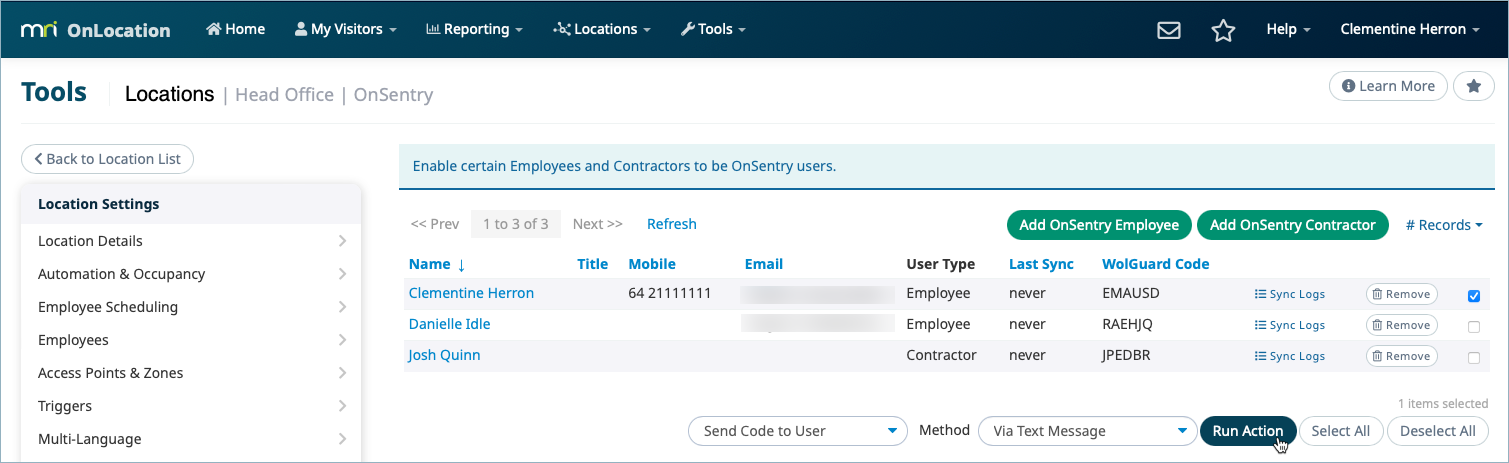Expand Multi-Language settings
This screenshot has height=463, width=1509.
pos(192,439)
